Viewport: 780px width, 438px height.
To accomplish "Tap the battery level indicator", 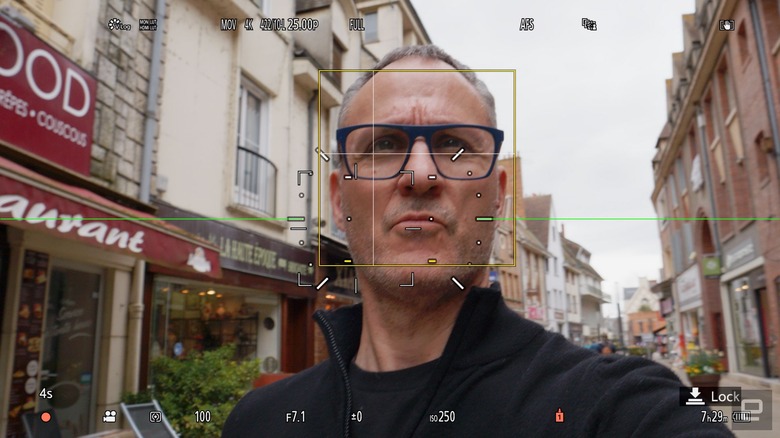I will [x=742, y=416].
